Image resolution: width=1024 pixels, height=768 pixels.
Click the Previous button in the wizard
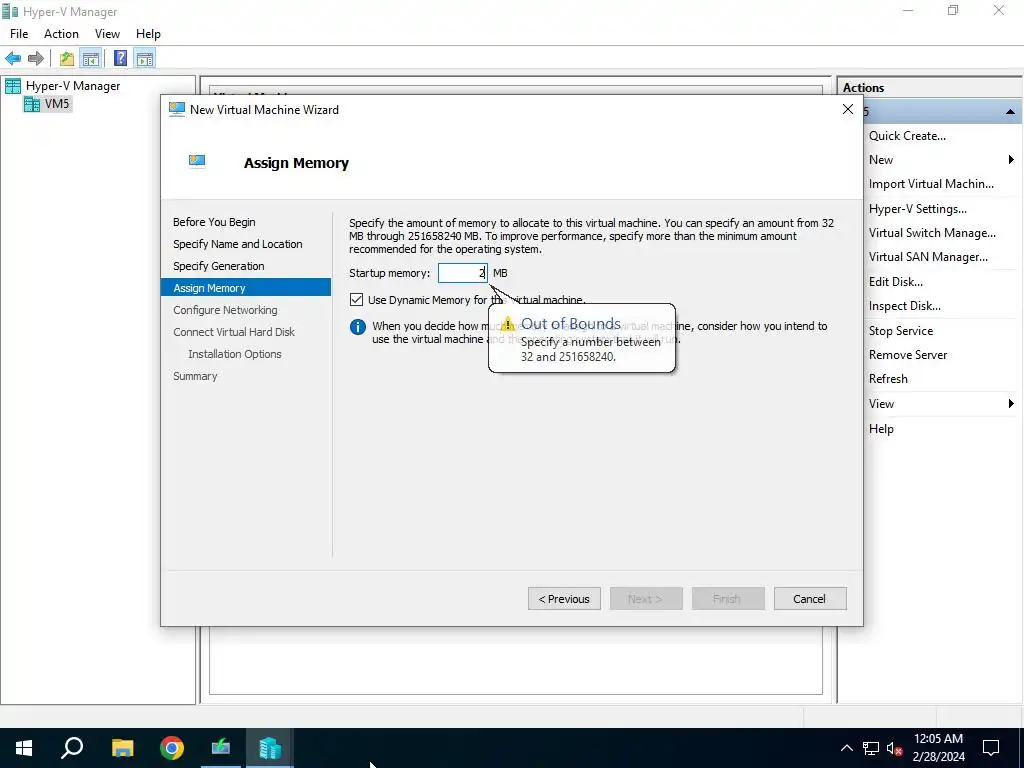(564, 599)
